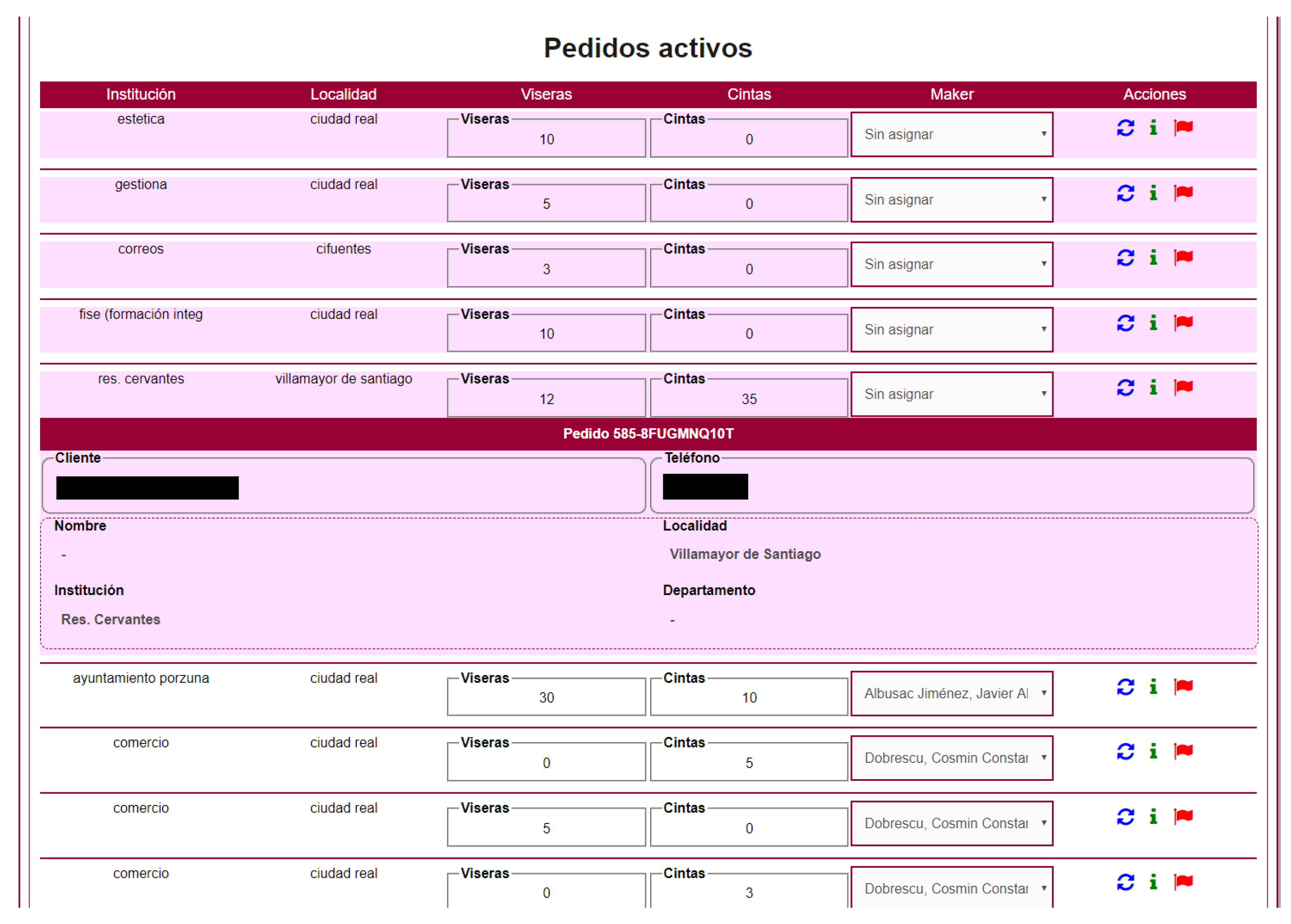Click Cintas field showing 35
Viewport: 1291px width, 924px height.
749,398
